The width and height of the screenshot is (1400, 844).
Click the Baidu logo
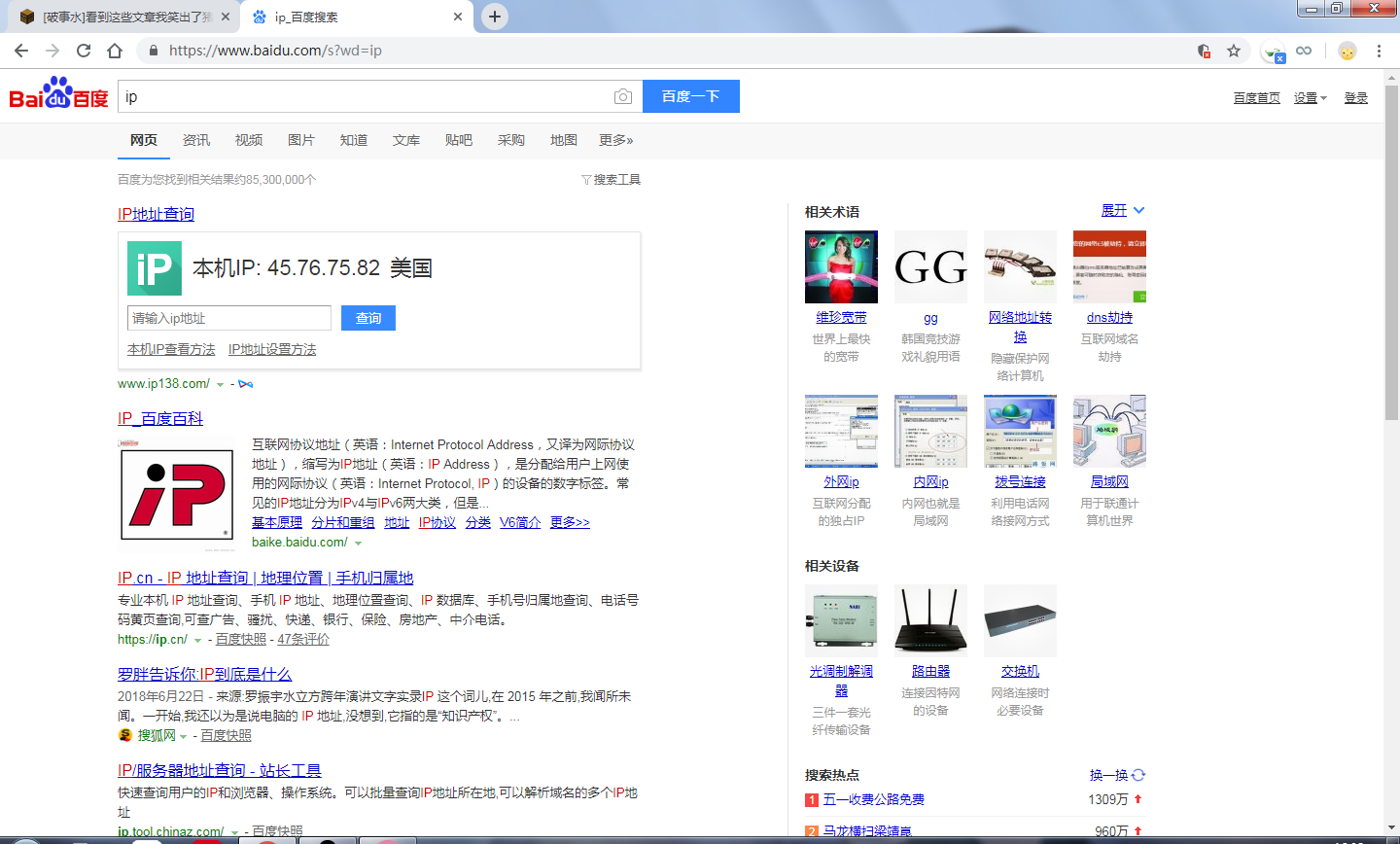(58, 94)
